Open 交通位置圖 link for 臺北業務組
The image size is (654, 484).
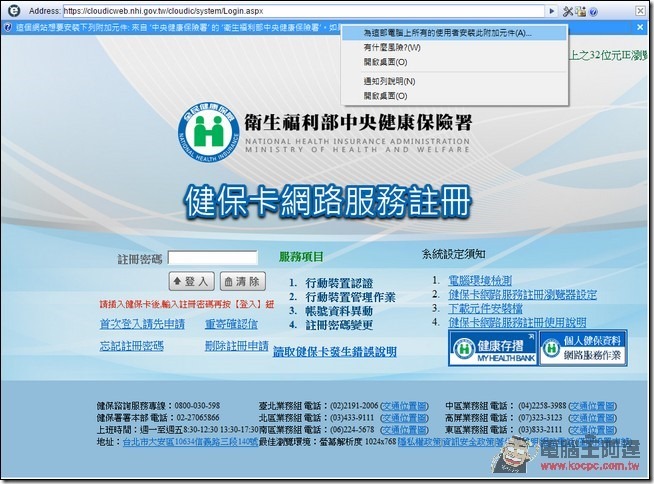(x=404, y=406)
